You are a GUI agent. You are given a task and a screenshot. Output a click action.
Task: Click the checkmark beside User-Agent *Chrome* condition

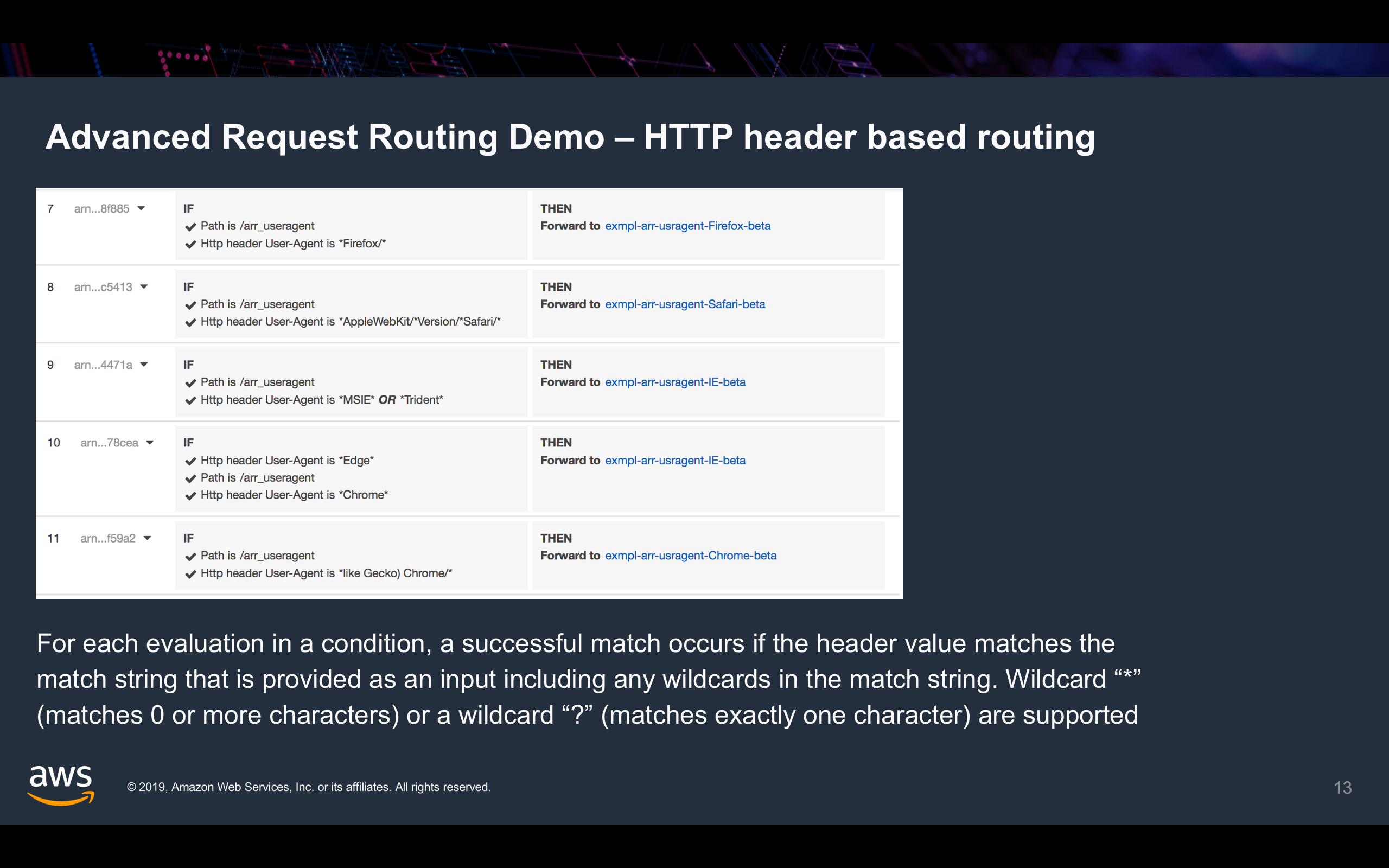pos(190,495)
